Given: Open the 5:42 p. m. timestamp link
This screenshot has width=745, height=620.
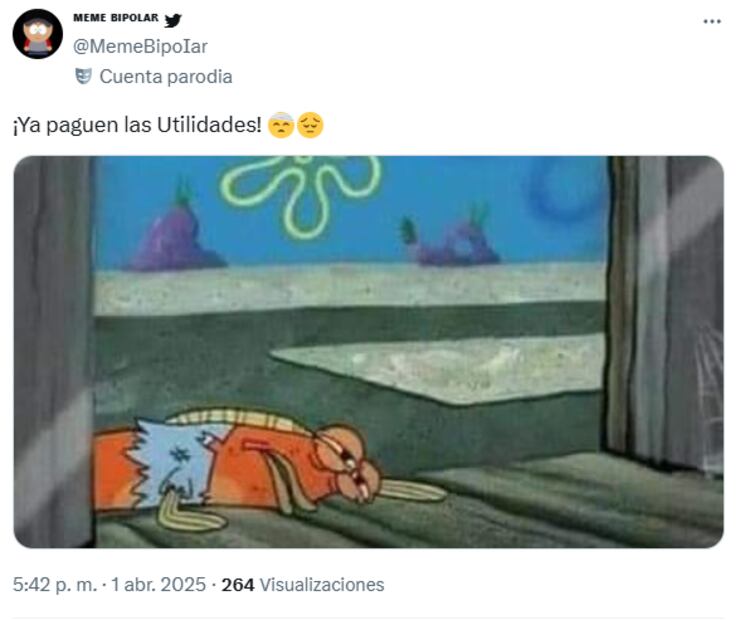Looking at the screenshot, I should point(55,584).
